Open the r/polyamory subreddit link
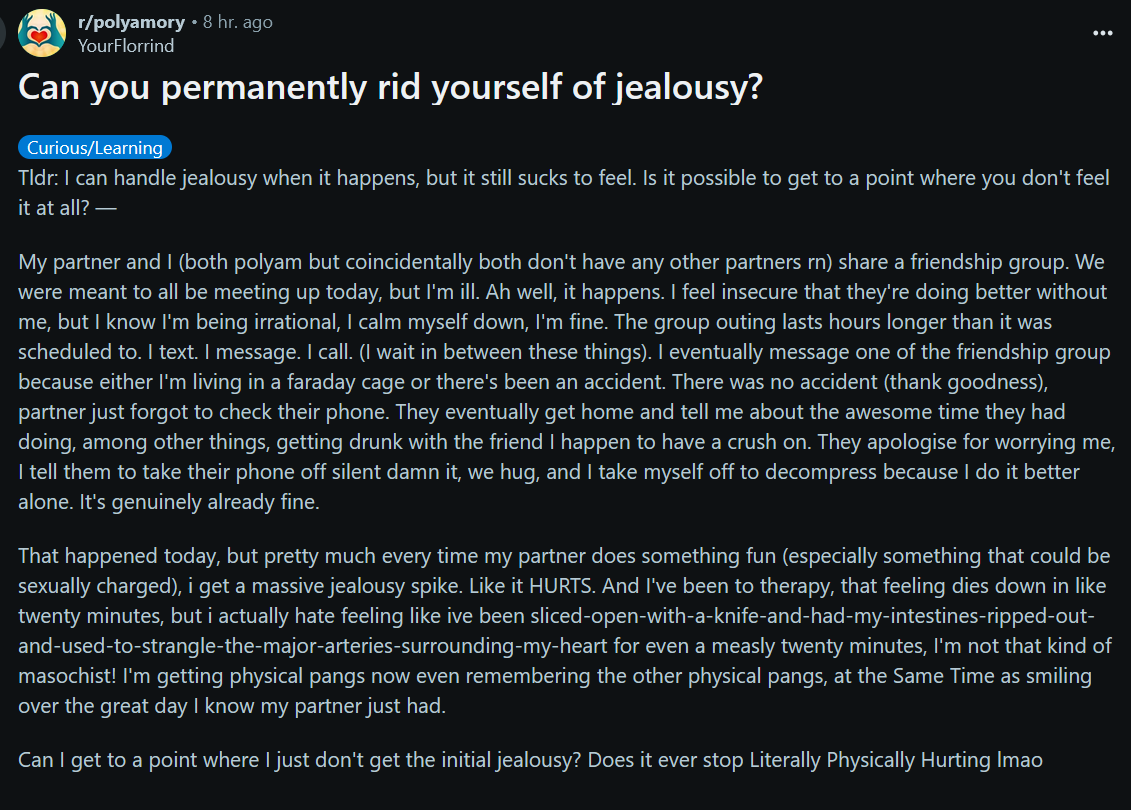The width and height of the screenshot is (1131, 810). point(131,22)
